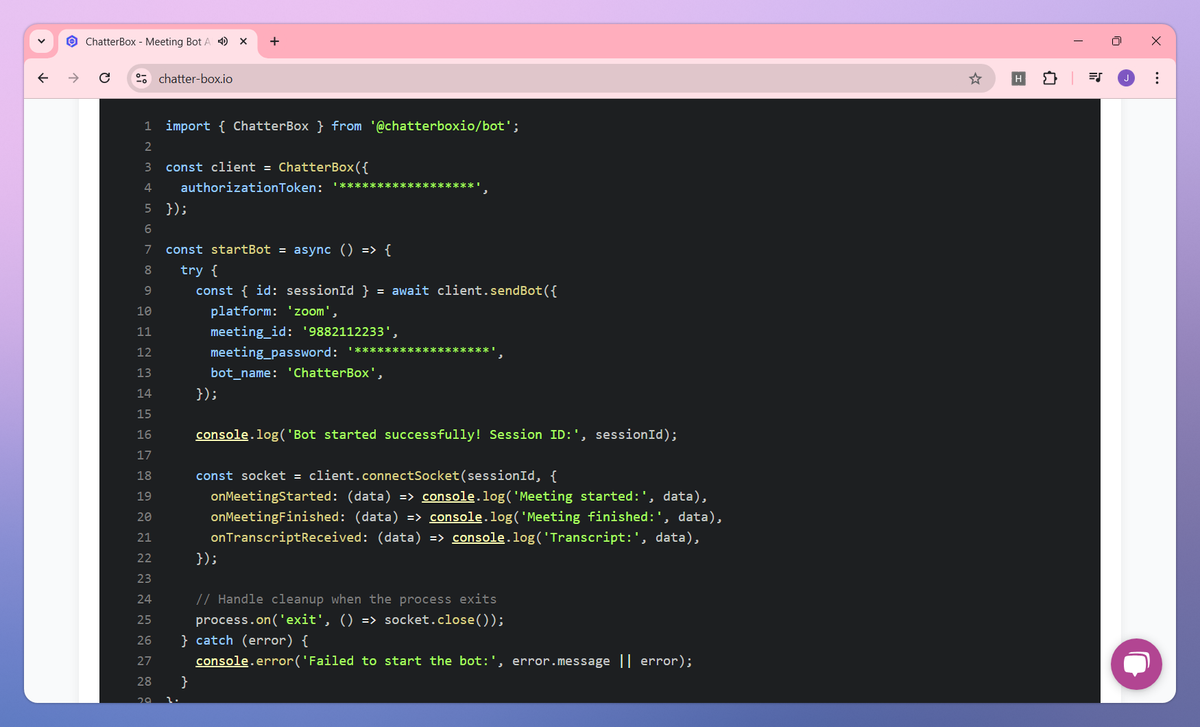The height and width of the screenshot is (727, 1200).
Task: Close the ChatterBox browser tab
Action: [x=243, y=42]
